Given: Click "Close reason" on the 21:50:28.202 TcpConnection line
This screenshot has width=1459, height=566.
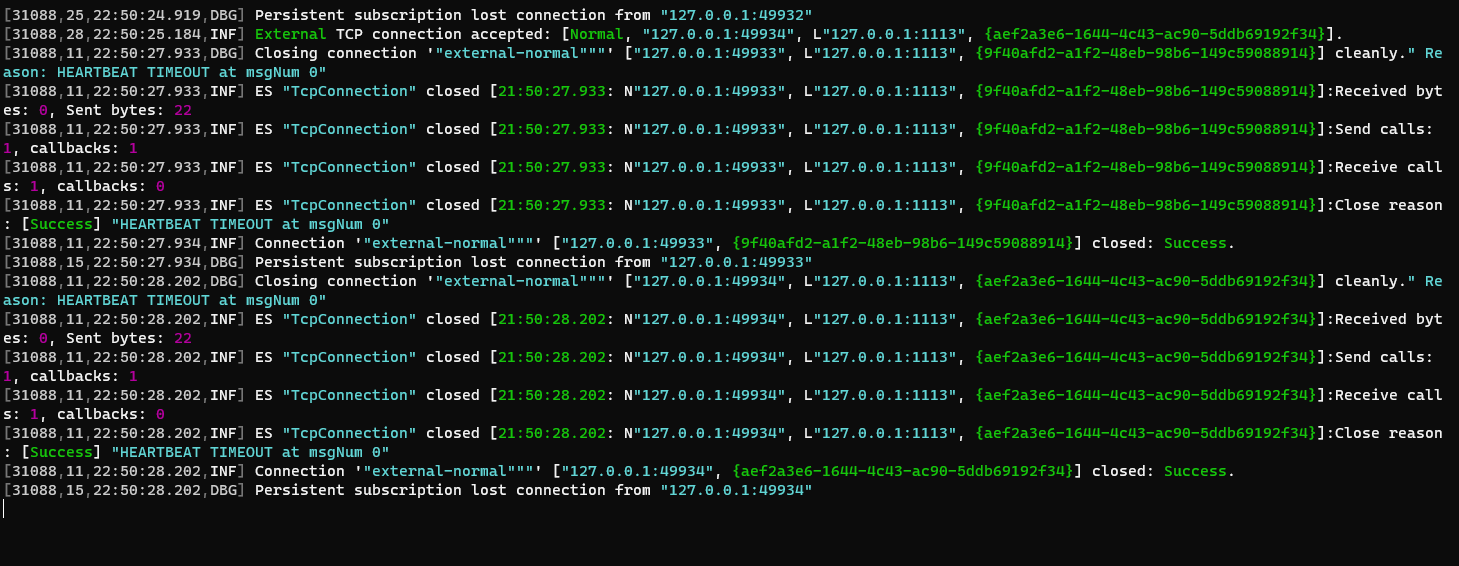Looking at the screenshot, I should [x=1389, y=433].
